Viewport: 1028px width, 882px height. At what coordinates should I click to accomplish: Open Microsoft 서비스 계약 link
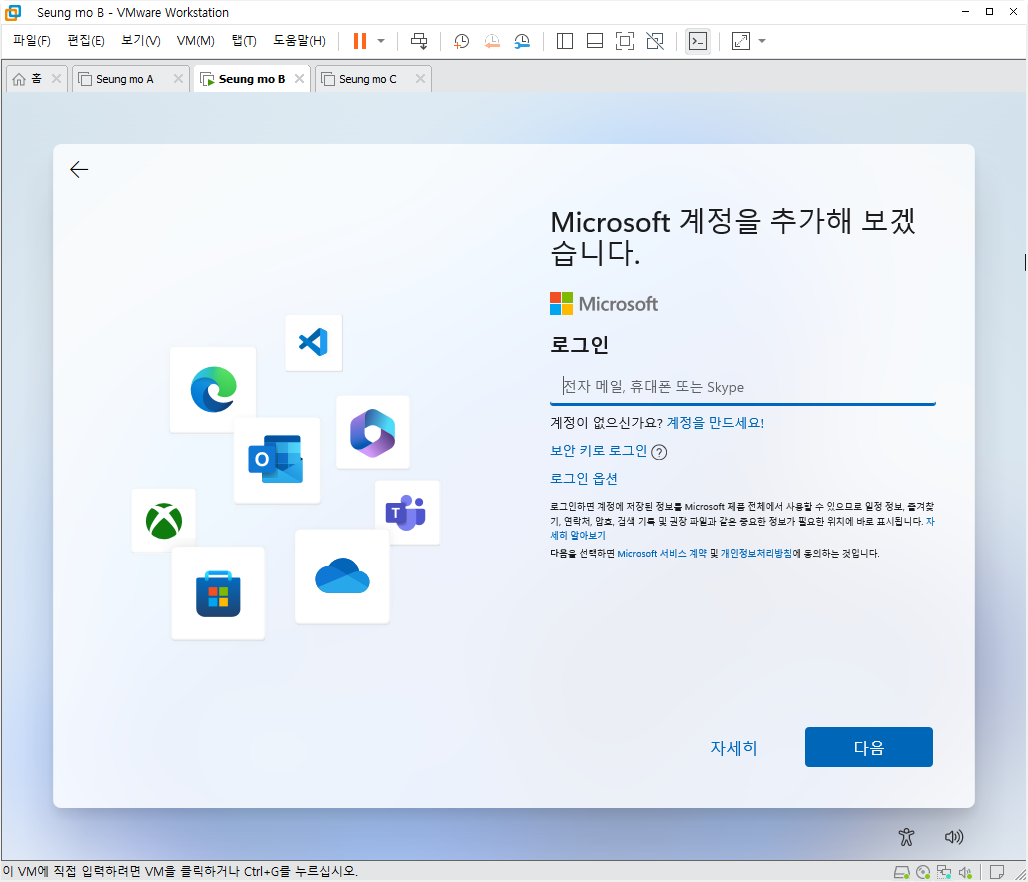point(662,553)
